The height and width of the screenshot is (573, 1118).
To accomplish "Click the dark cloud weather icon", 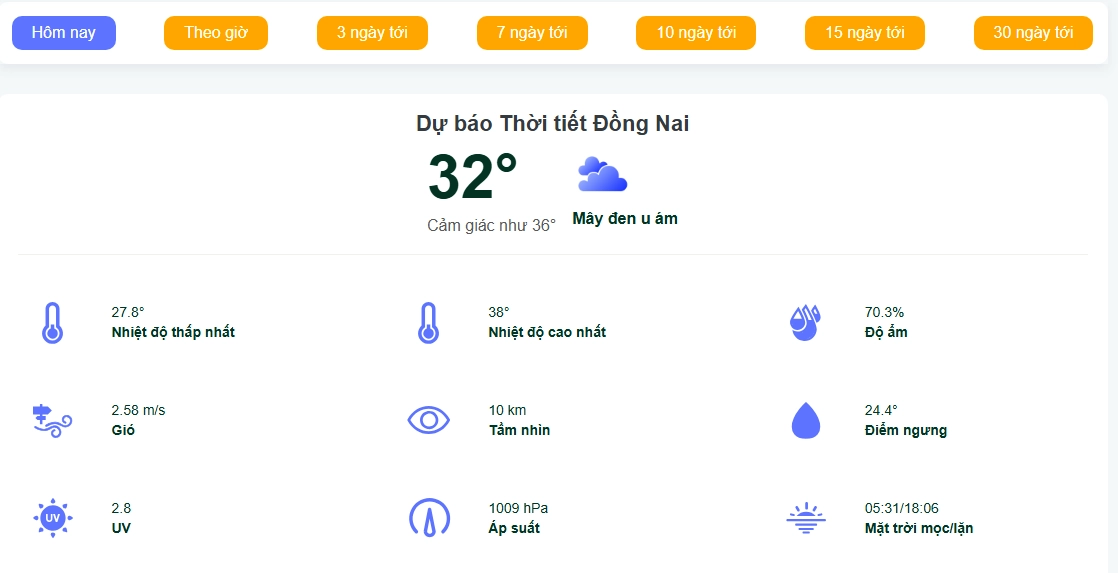I will pos(602,175).
